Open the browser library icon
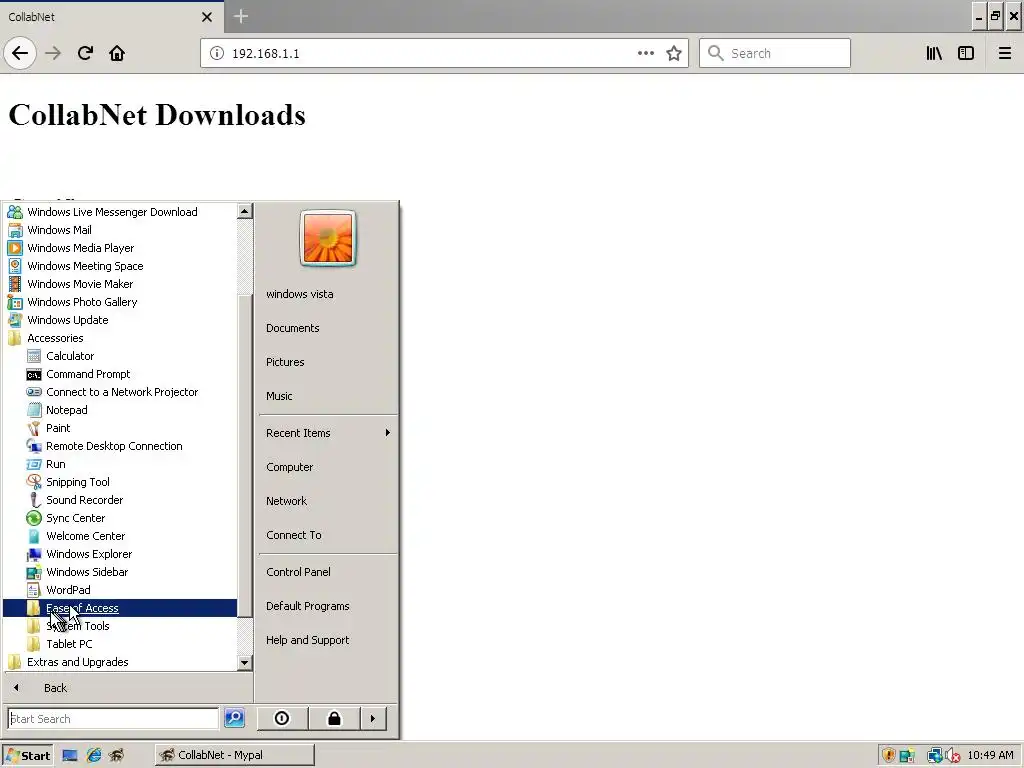Image resolution: width=1024 pixels, height=768 pixels. (934, 54)
